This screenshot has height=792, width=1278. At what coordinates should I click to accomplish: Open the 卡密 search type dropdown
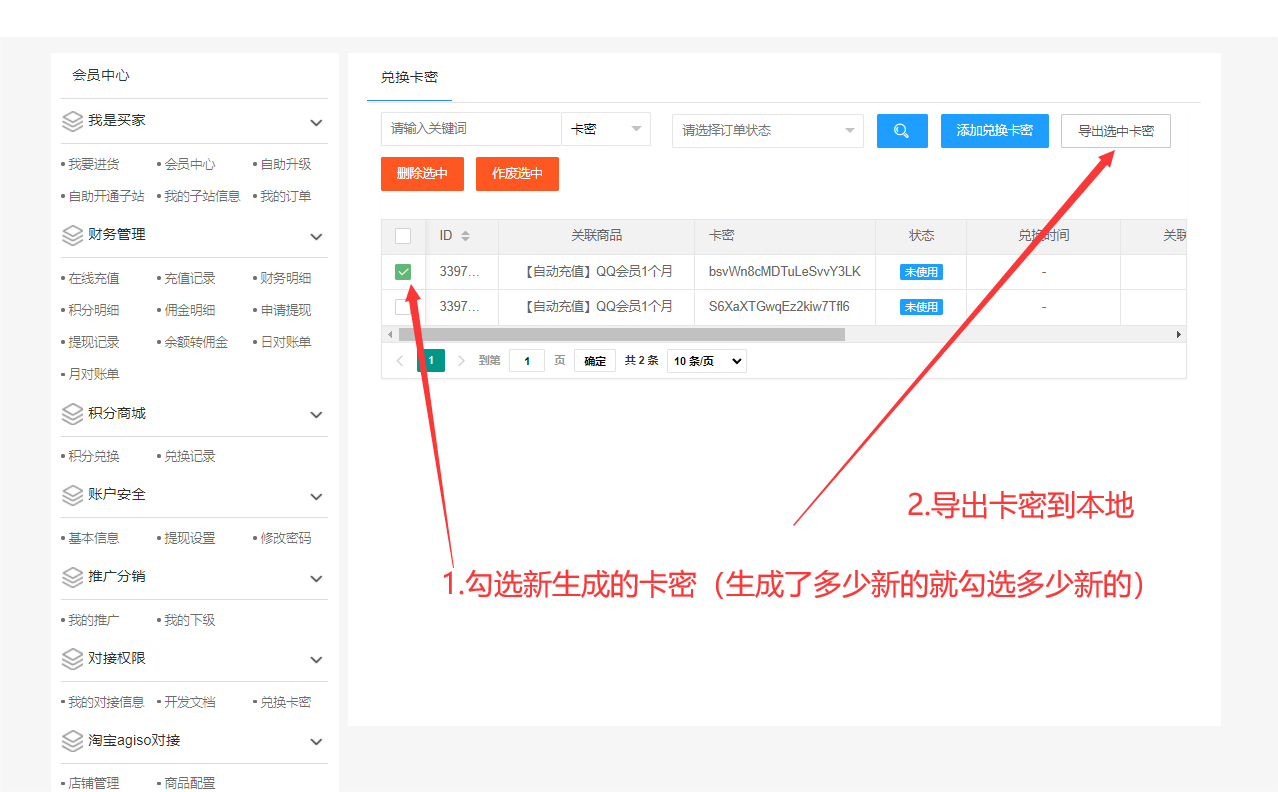[606, 130]
